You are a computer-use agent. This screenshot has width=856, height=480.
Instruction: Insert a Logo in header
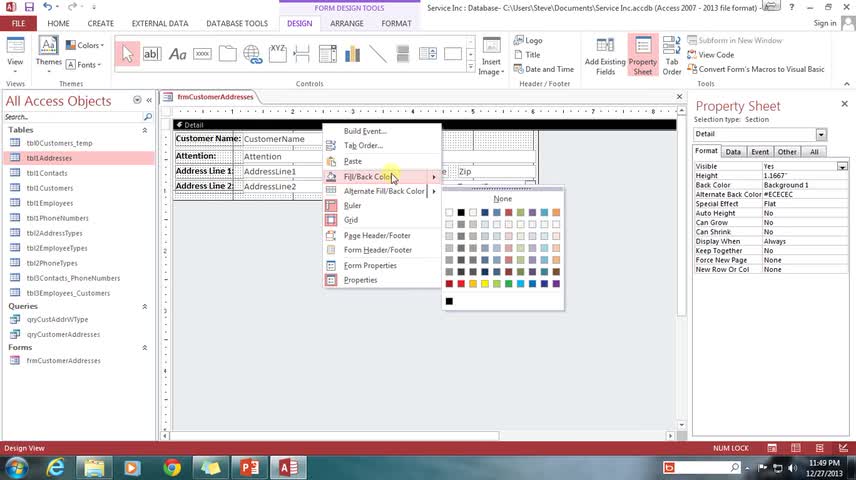point(528,40)
